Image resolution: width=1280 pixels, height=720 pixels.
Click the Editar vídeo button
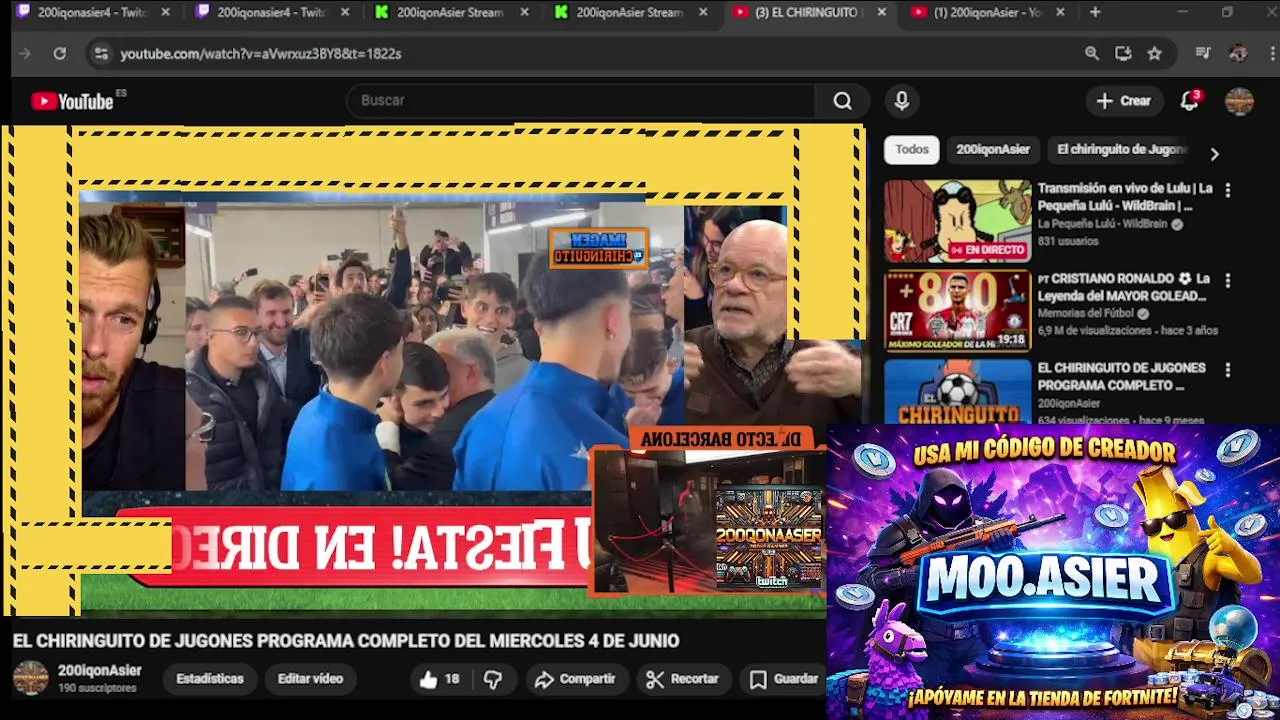click(x=310, y=679)
